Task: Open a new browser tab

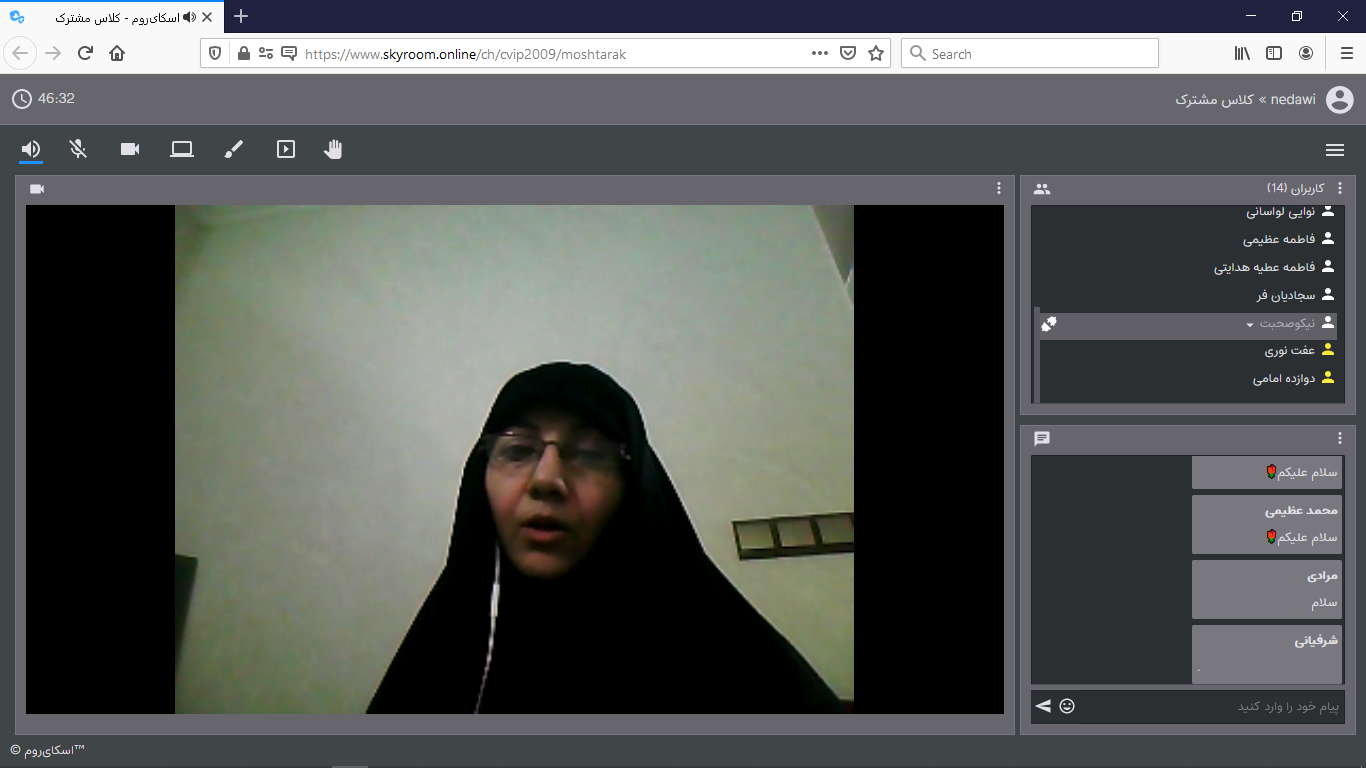Action: pos(241,16)
